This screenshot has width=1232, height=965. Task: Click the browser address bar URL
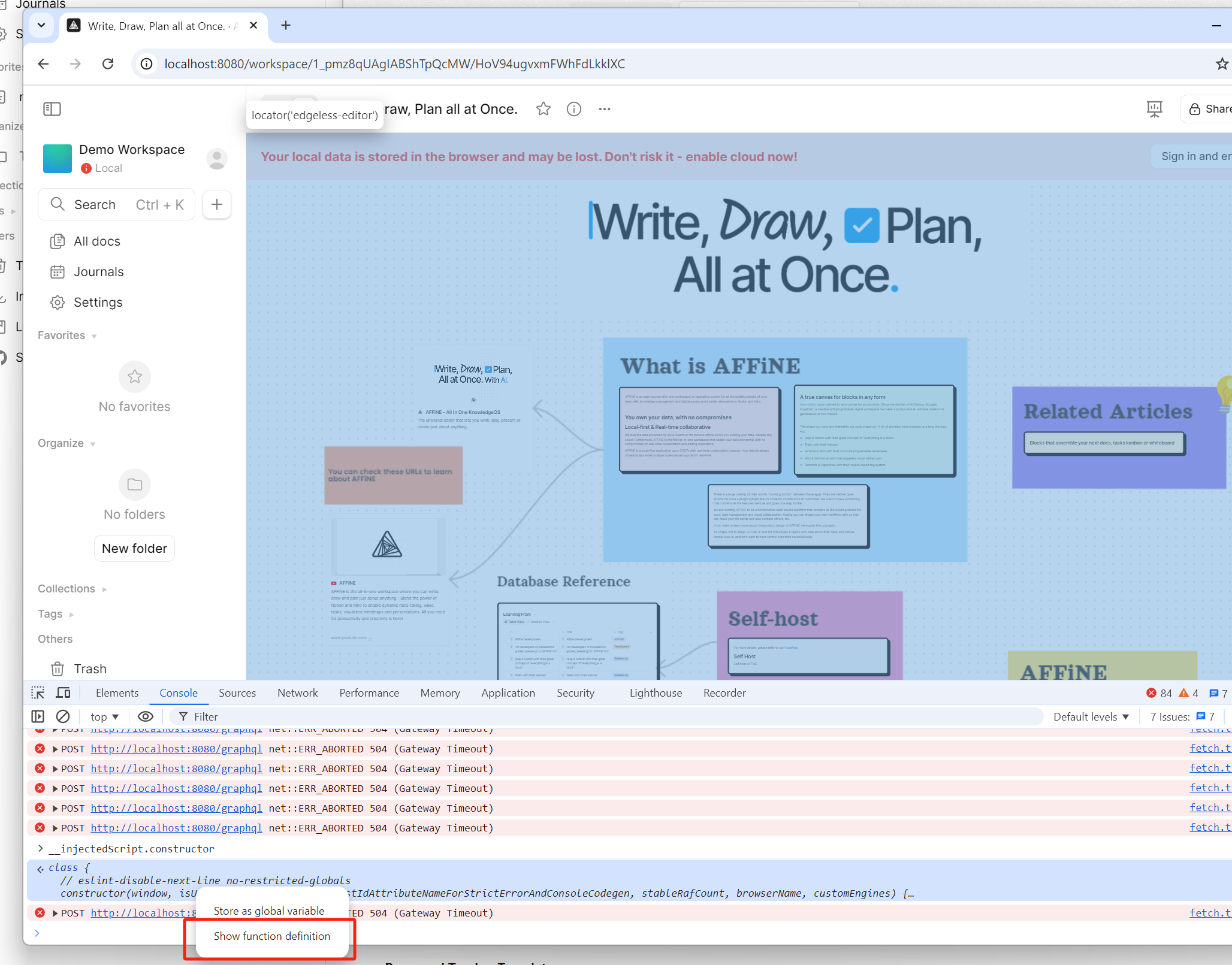(x=394, y=64)
